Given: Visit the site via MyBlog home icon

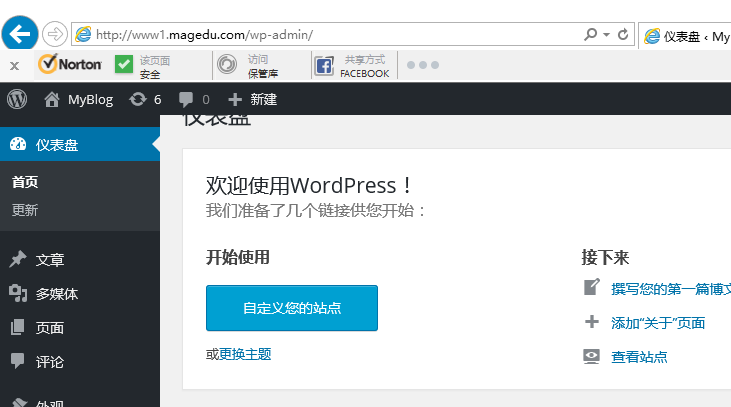Looking at the screenshot, I should click(52, 99).
